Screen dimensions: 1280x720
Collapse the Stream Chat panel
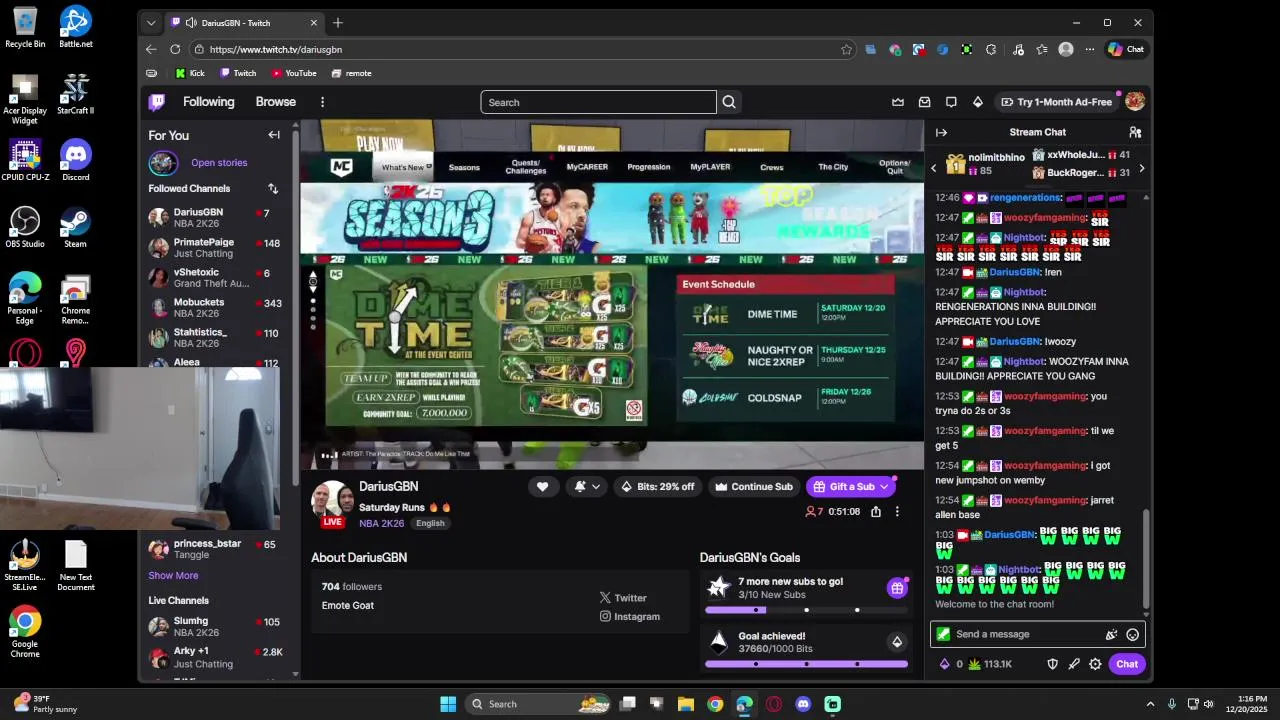[x=941, y=132]
